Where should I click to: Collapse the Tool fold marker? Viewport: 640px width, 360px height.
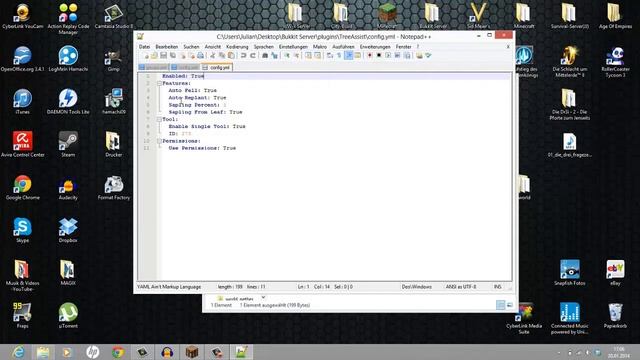[159, 119]
